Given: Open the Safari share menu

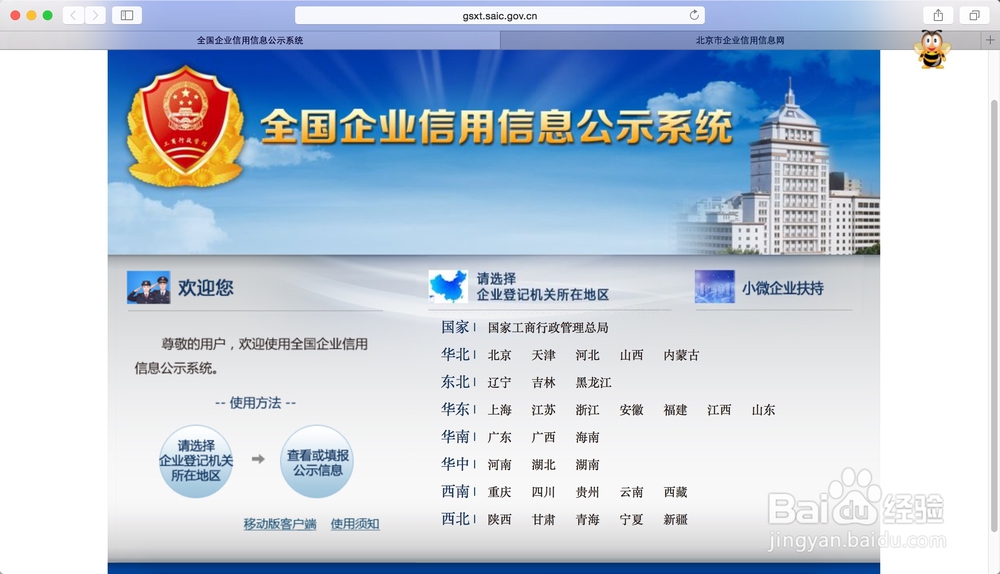Looking at the screenshot, I should pos(938,15).
